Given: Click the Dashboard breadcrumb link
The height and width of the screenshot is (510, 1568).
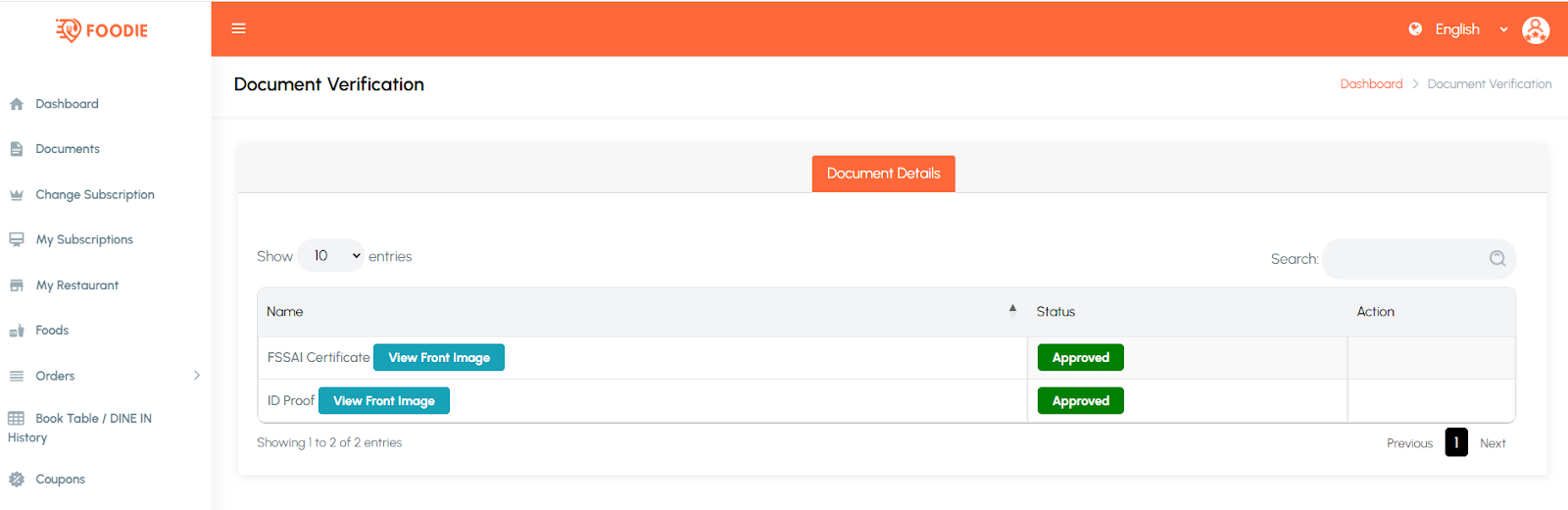Looking at the screenshot, I should pyautogui.click(x=1371, y=84).
